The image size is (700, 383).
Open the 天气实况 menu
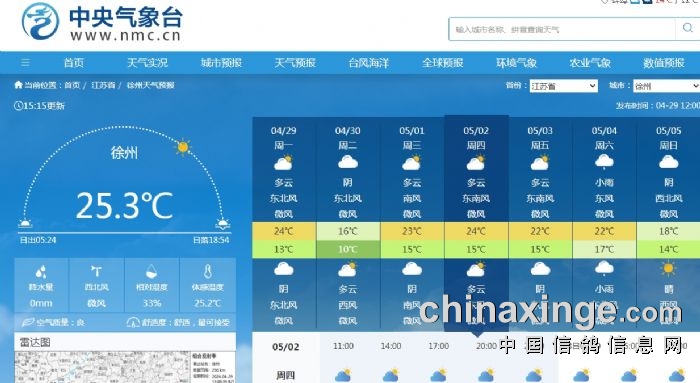(x=147, y=63)
